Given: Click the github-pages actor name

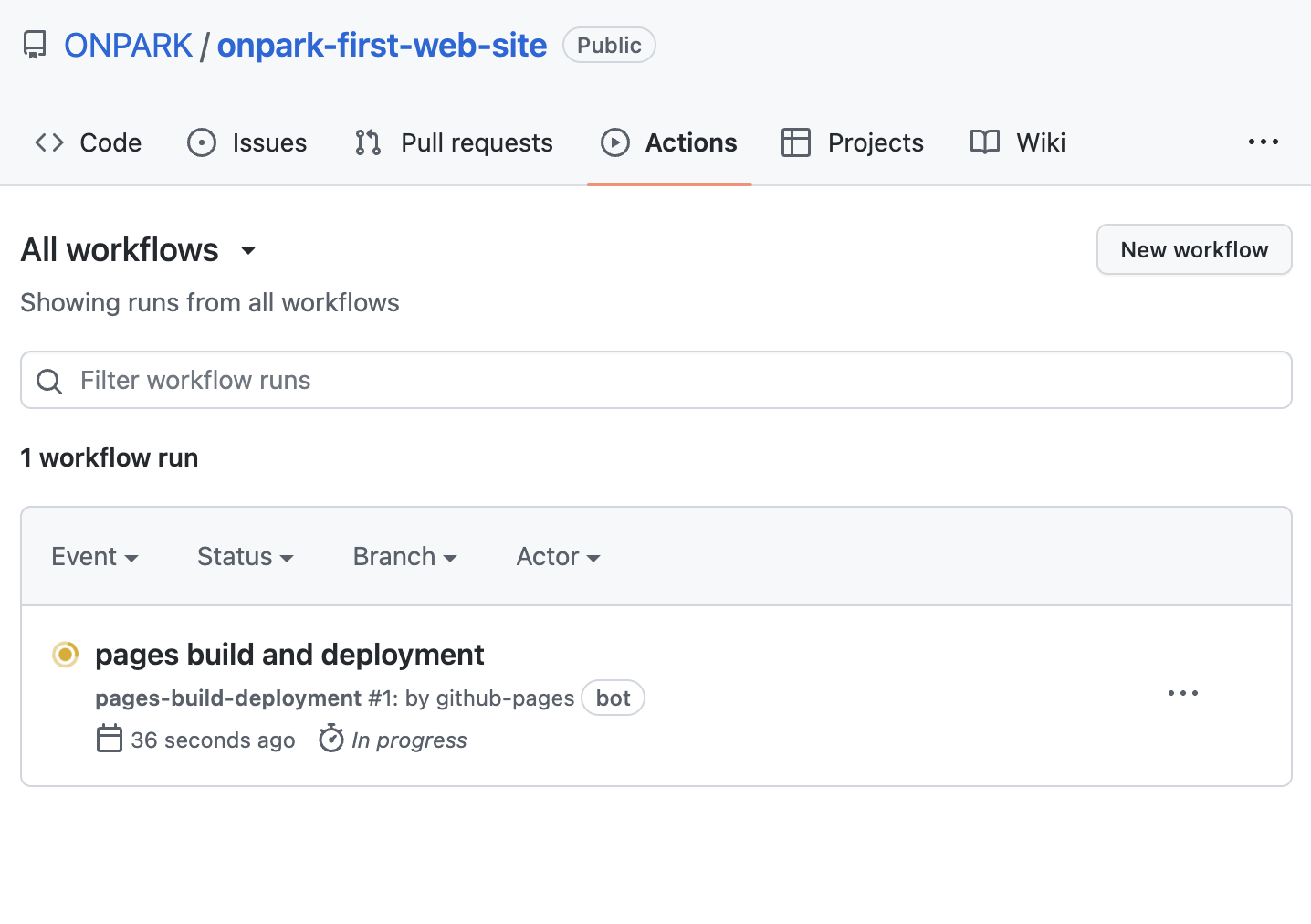Looking at the screenshot, I should click(506, 698).
